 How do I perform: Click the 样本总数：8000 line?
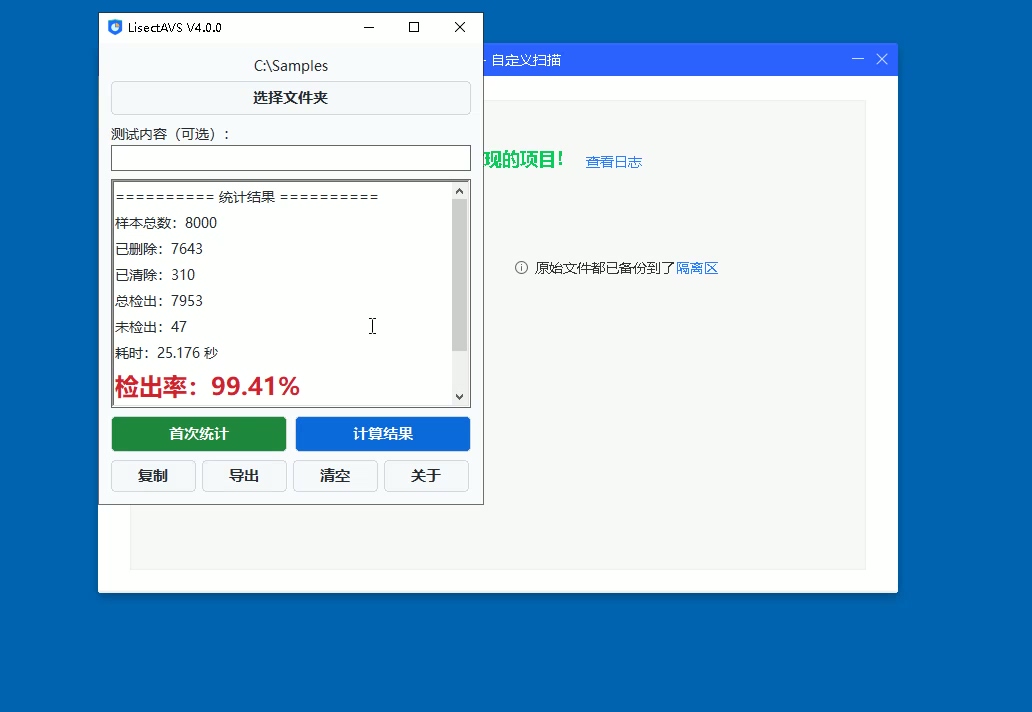tap(166, 223)
